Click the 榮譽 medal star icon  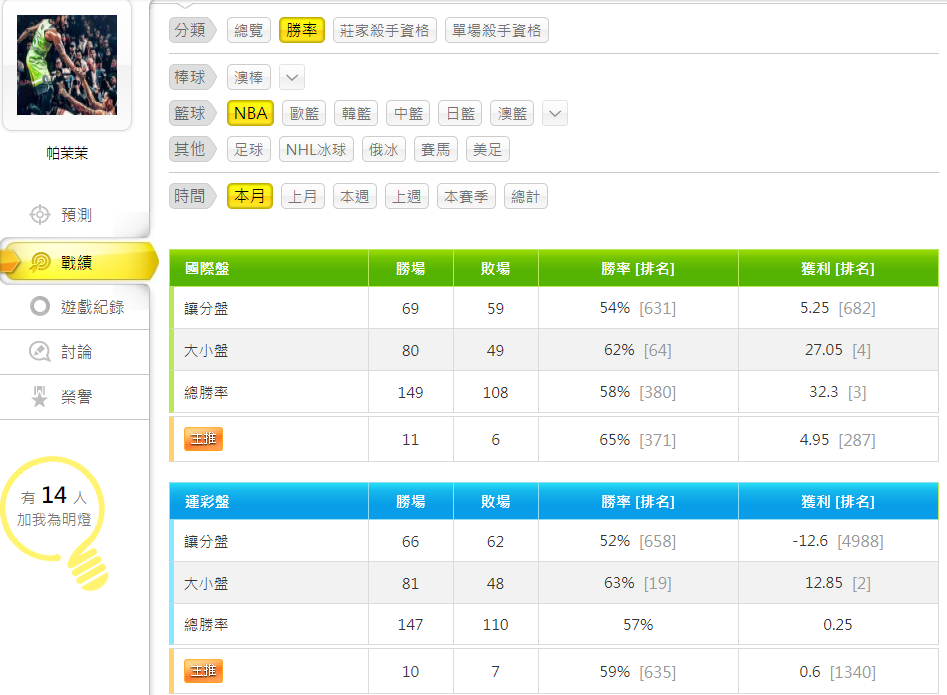tap(40, 396)
